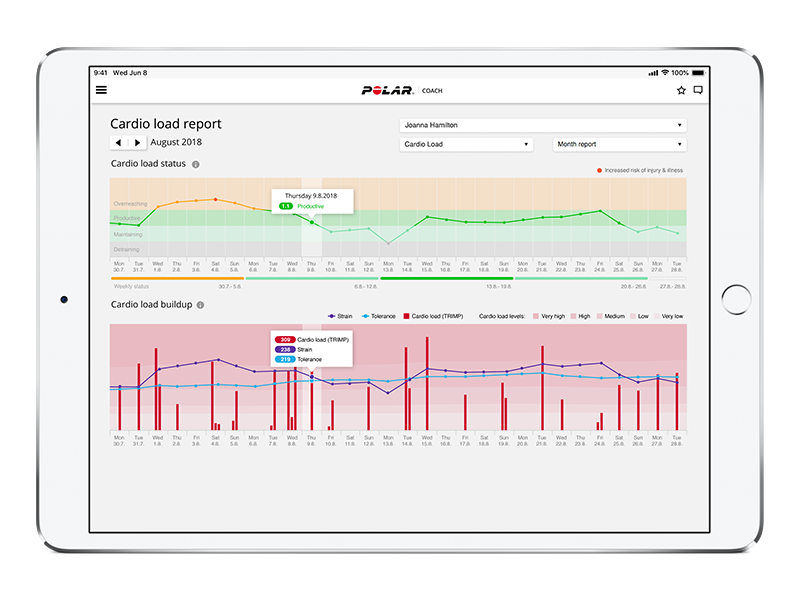This screenshot has height=600, width=800.
Task: Click the Polar logo
Action: 388,90
